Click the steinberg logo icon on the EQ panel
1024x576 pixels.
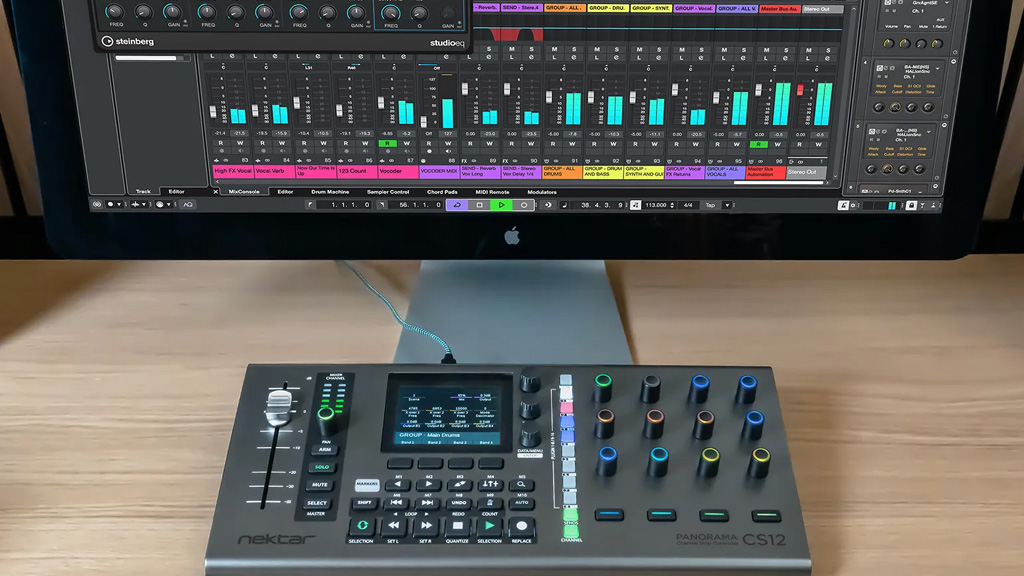(107, 41)
